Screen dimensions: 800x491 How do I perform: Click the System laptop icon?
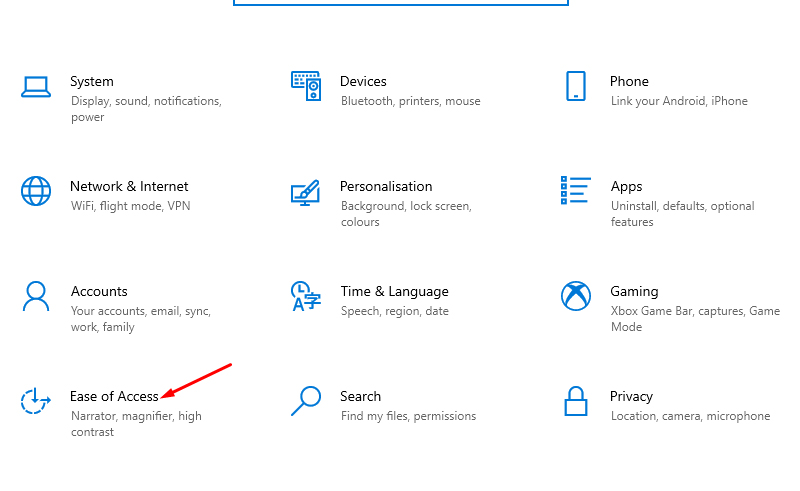point(36,87)
